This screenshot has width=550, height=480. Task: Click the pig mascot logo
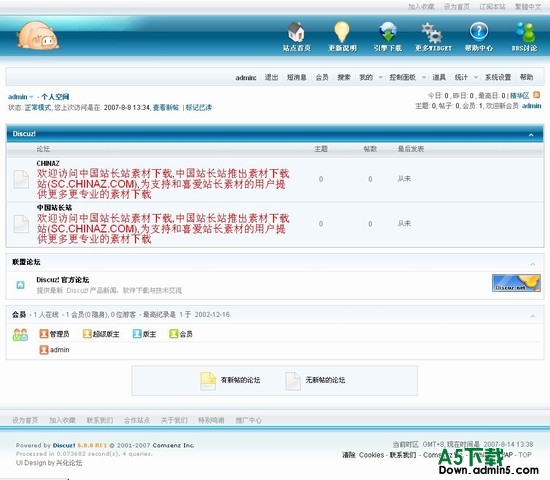(x=38, y=35)
